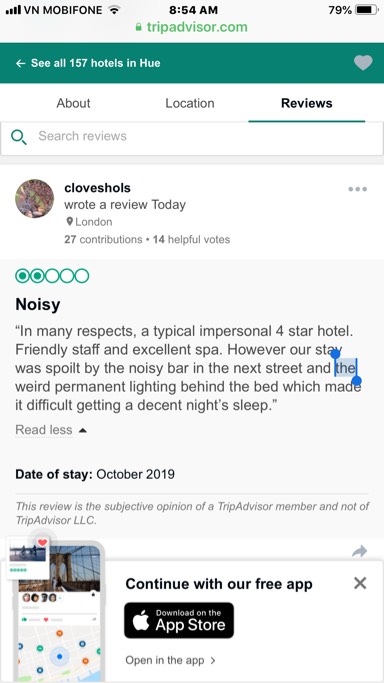384x683 pixels.
Task: Switch to the About tab
Action: coord(74,103)
